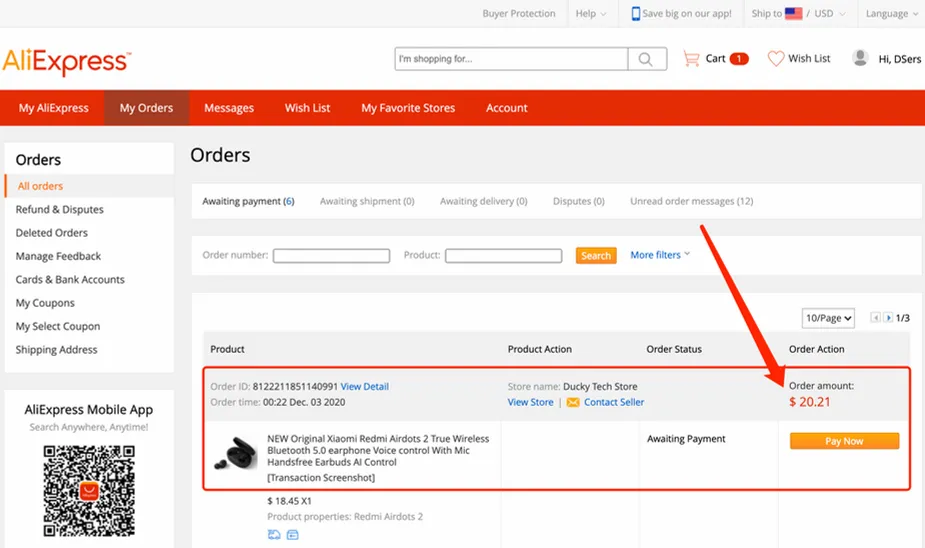Open the 10/Page results dropdown
Viewport: 925px width, 548px height.
point(828,318)
